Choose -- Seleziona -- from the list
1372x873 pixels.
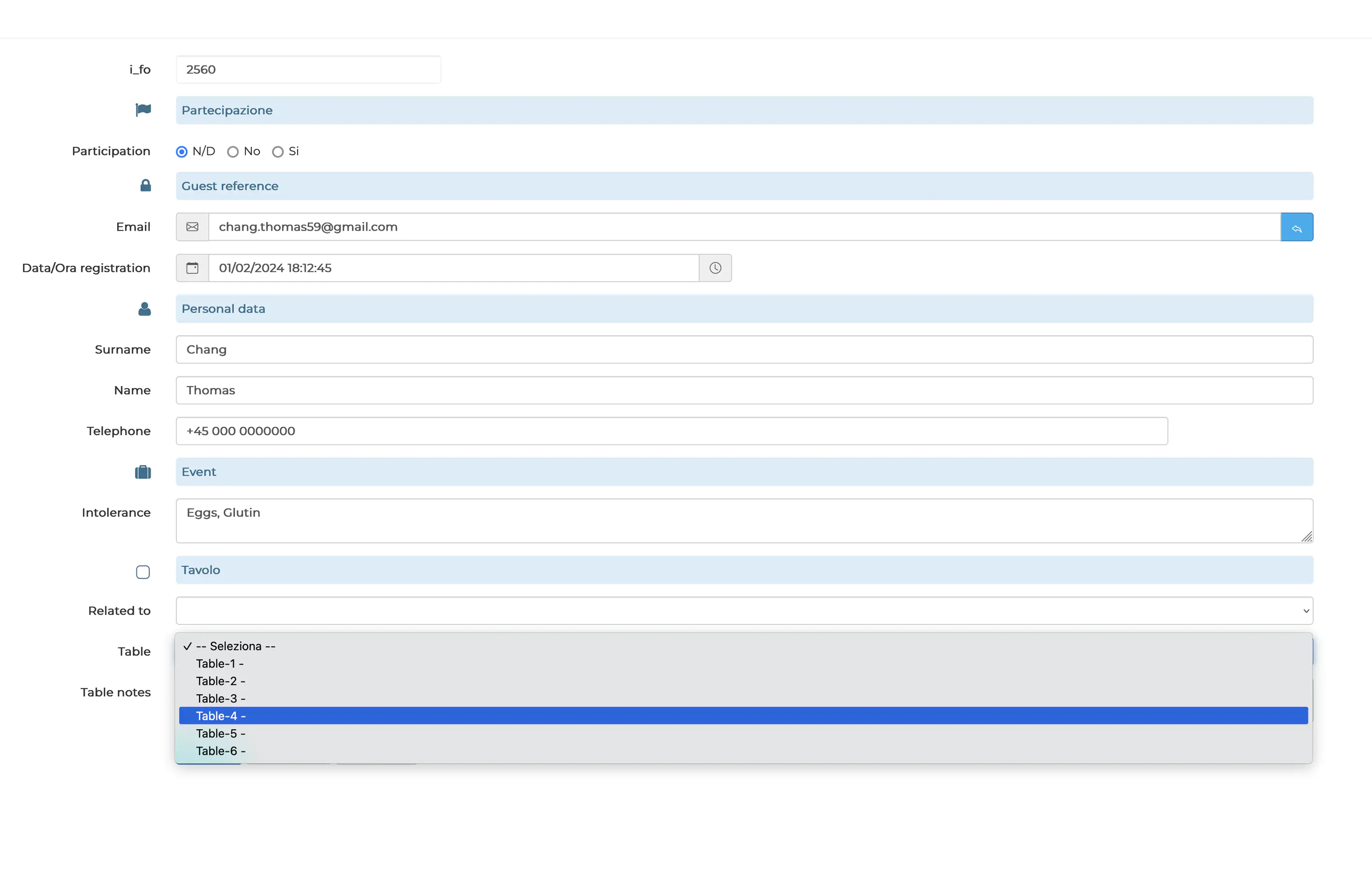[743, 646]
